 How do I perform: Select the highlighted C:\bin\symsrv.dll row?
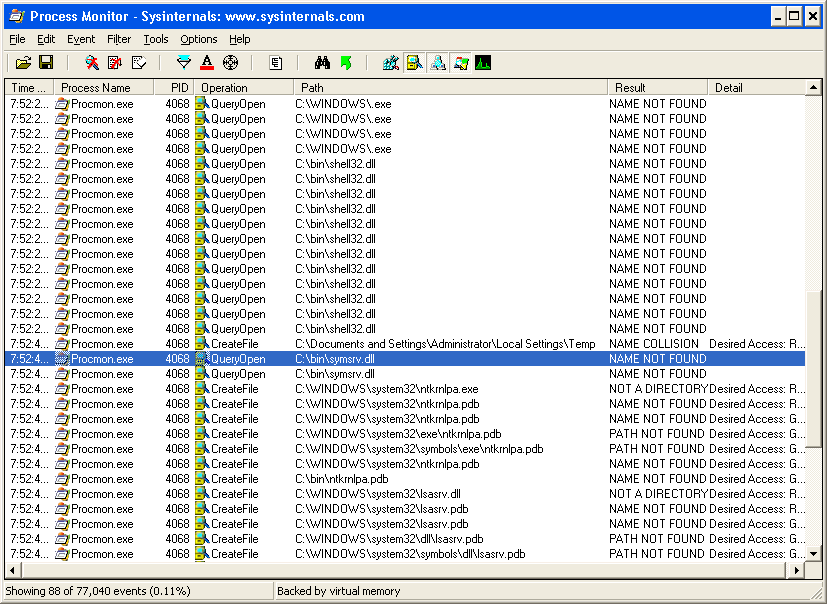[405, 359]
